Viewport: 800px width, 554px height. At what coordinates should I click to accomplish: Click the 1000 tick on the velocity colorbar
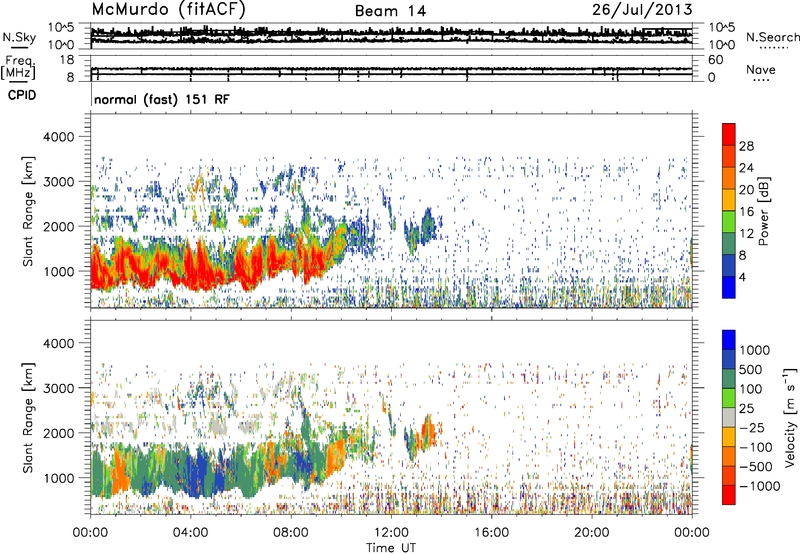click(755, 350)
